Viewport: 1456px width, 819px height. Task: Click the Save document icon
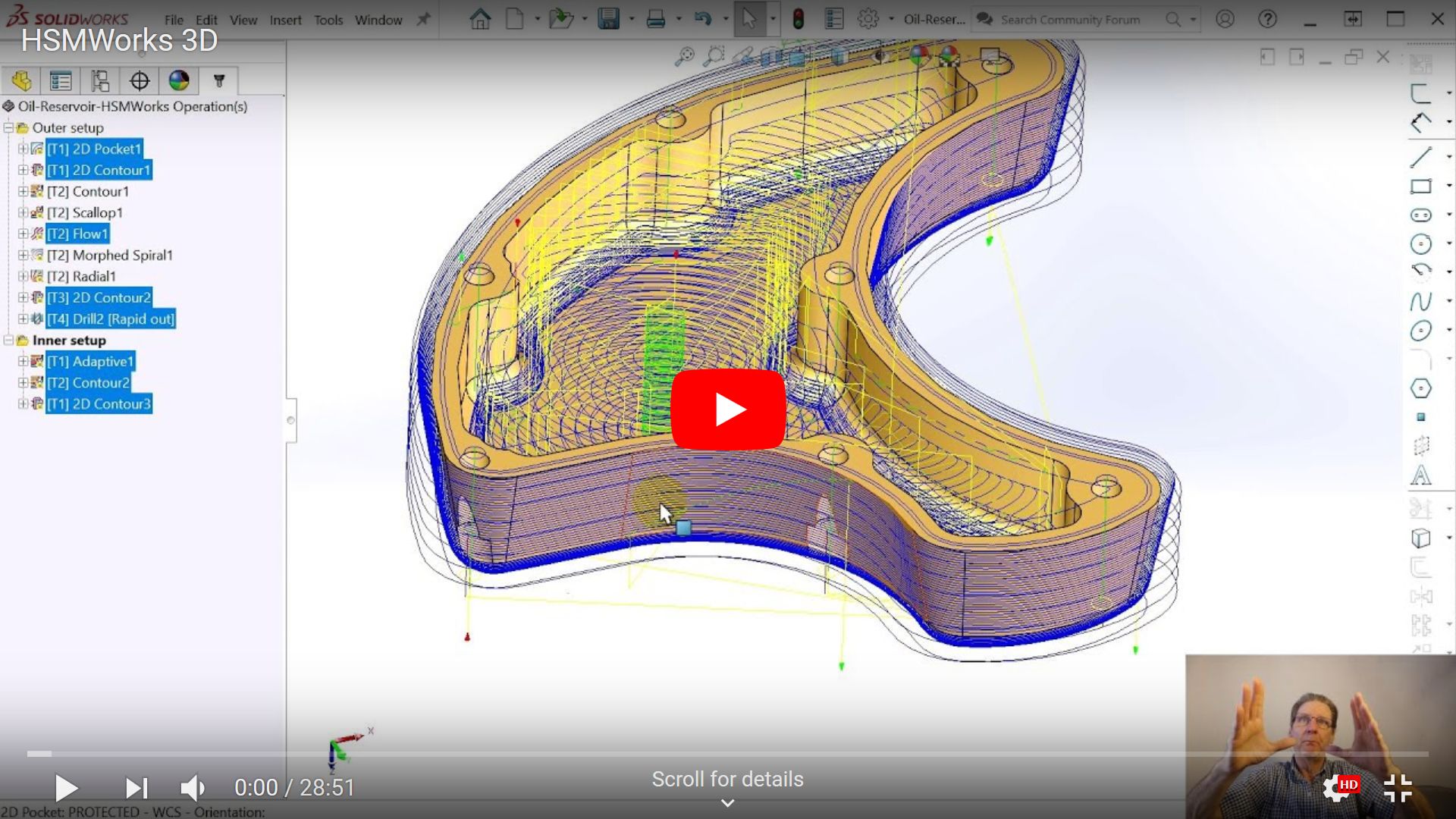tap(608, 19)
